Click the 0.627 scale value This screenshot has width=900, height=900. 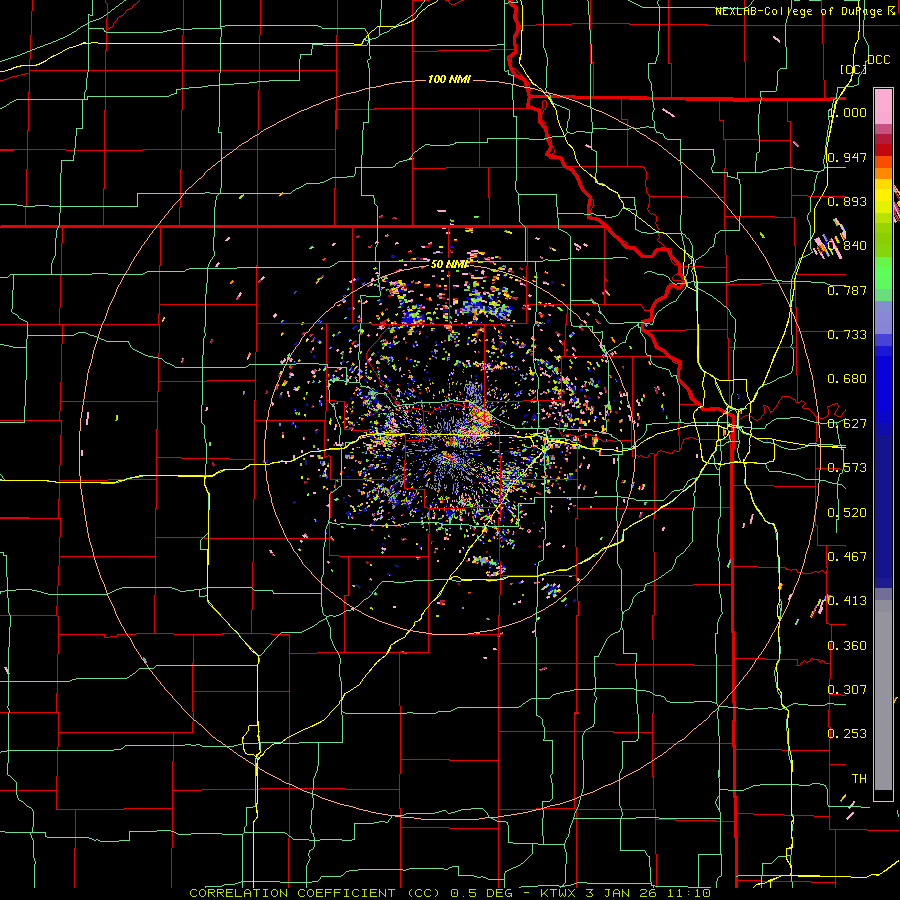click(x=847, y=424)
